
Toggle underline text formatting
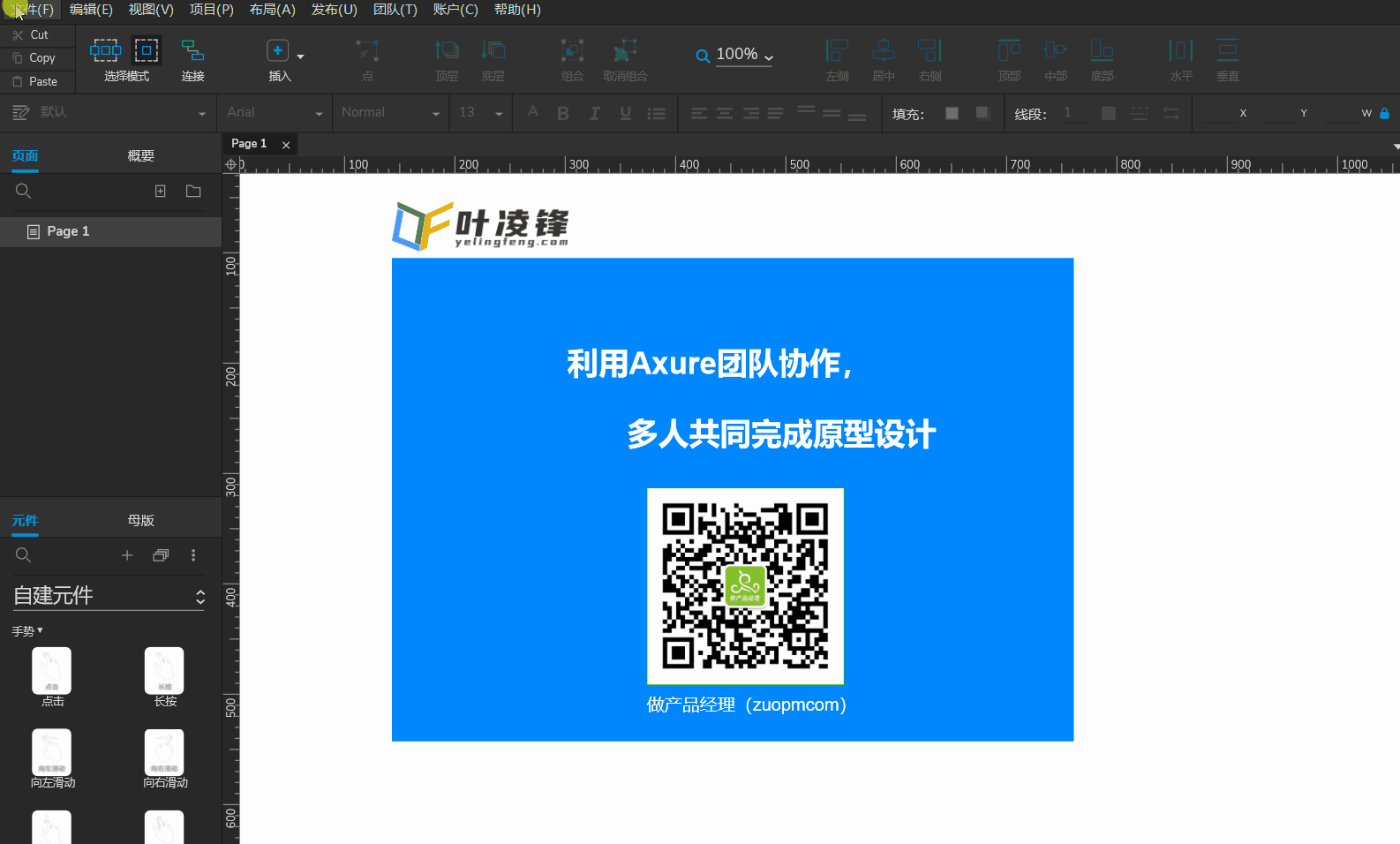point(626,113)
